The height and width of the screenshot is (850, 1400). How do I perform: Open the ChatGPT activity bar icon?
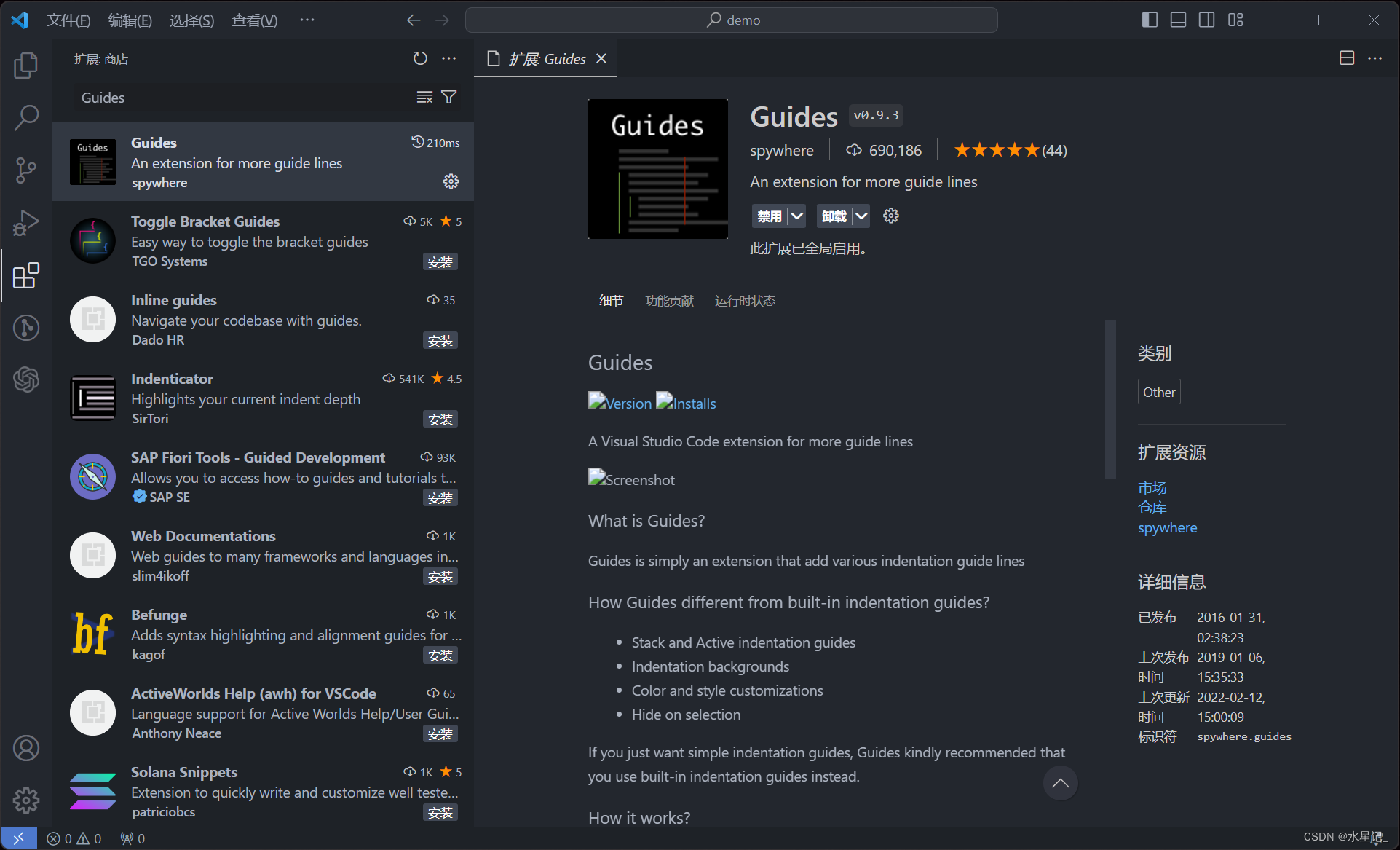click(26, 379)
